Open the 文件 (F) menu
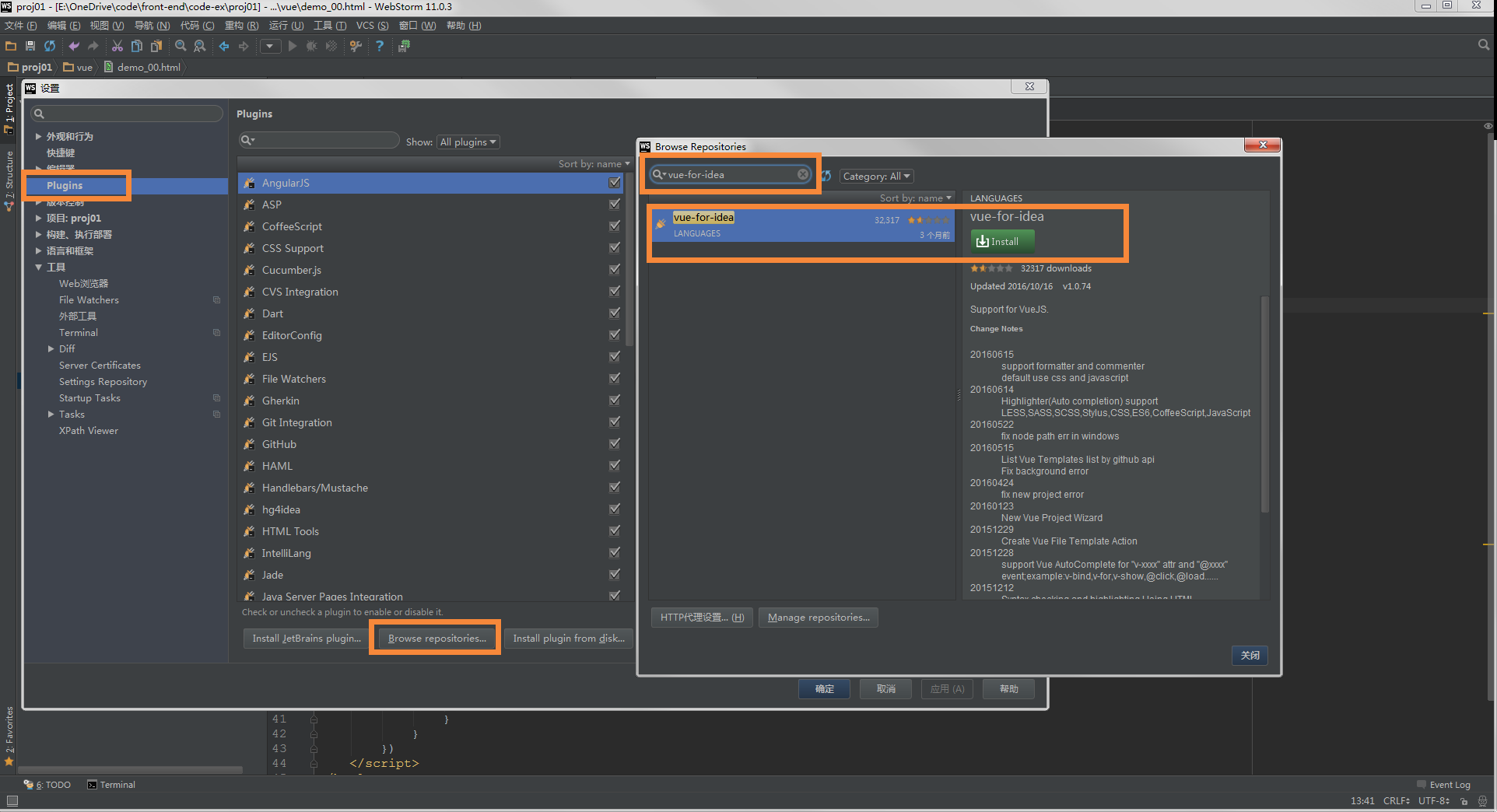The height and width of the screenshot is (812, 1497). 21,26
